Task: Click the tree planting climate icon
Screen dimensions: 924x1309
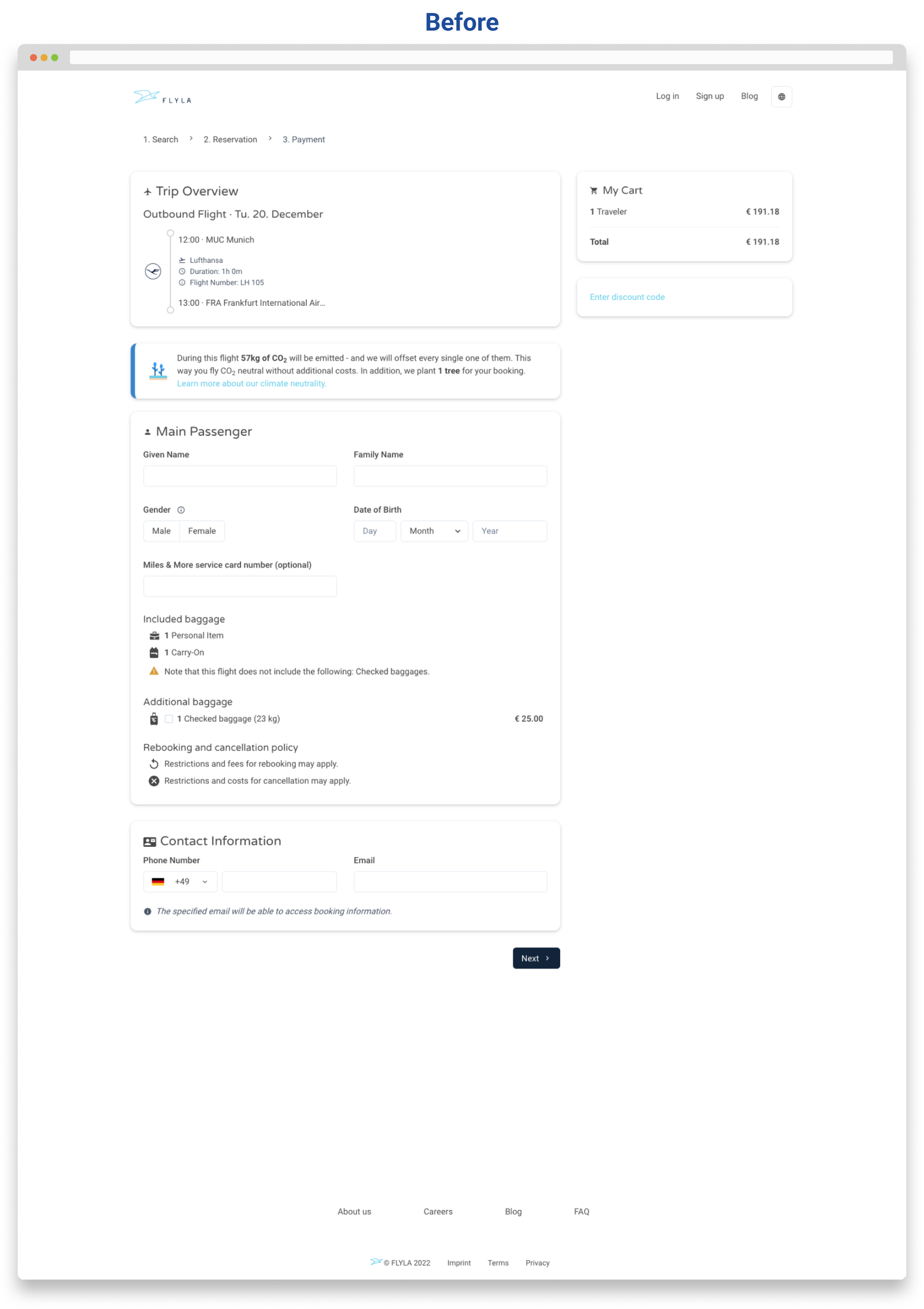Action: (158, 371)
